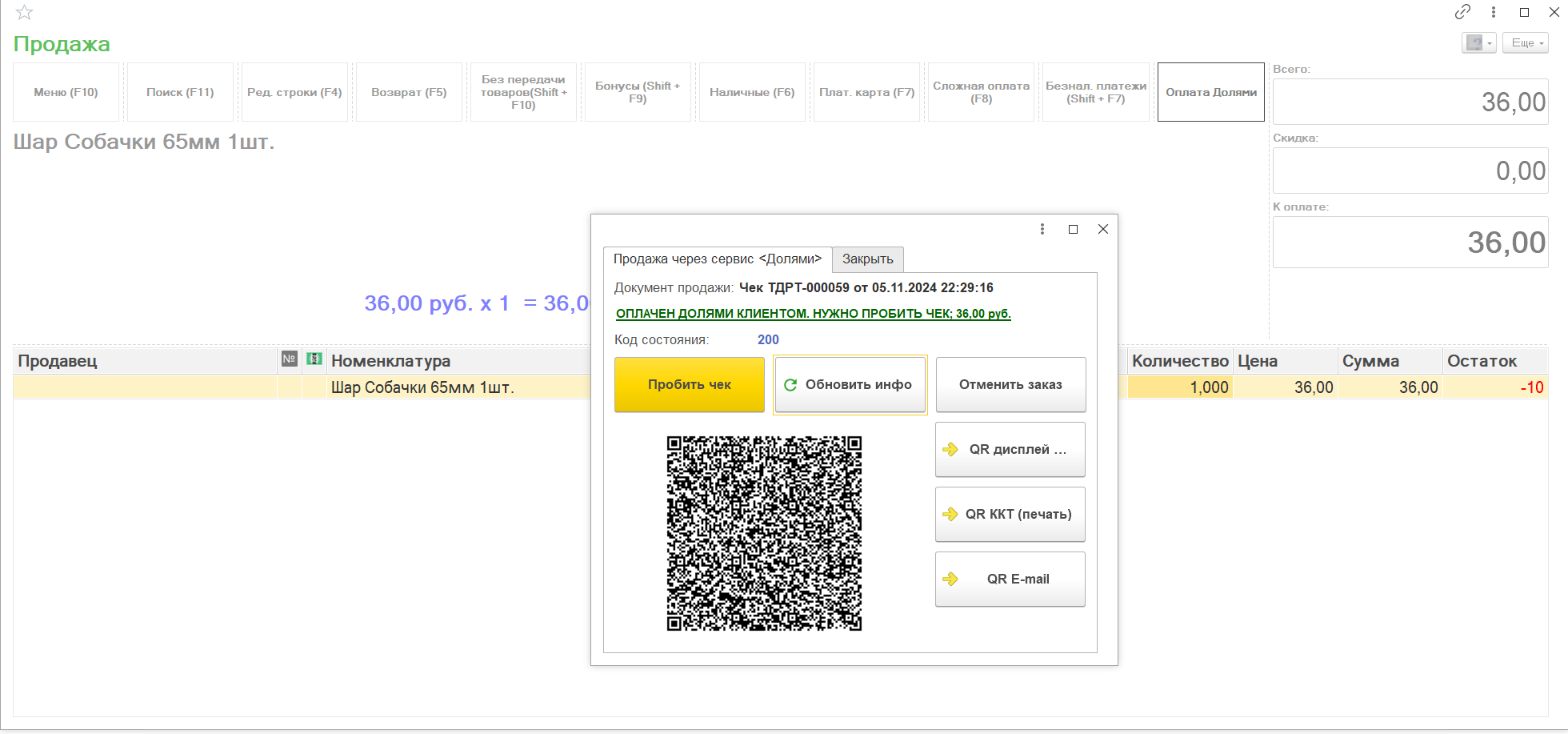
Task: Select Ред. строки (F4)
Action: (x=294, y=92)
